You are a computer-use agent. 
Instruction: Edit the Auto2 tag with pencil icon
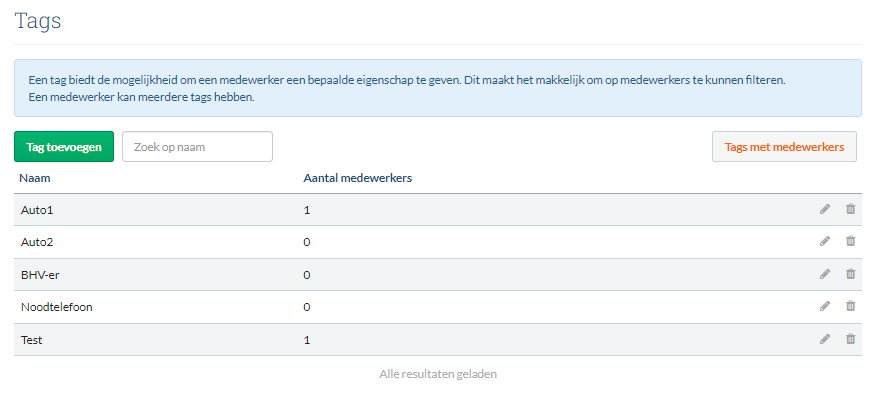pos(825,241)
